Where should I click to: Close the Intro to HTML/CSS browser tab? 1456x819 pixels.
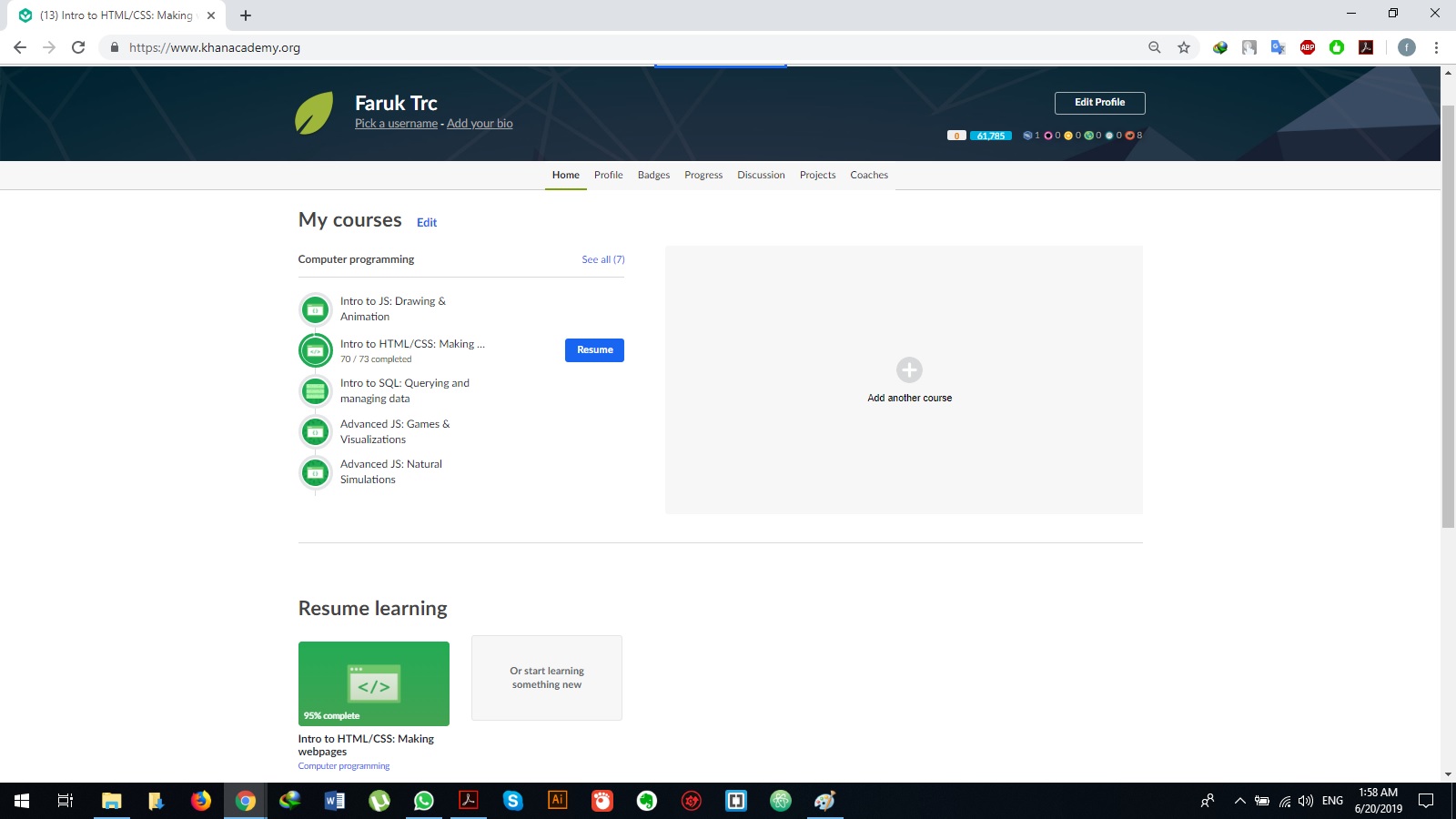[211, 15]
